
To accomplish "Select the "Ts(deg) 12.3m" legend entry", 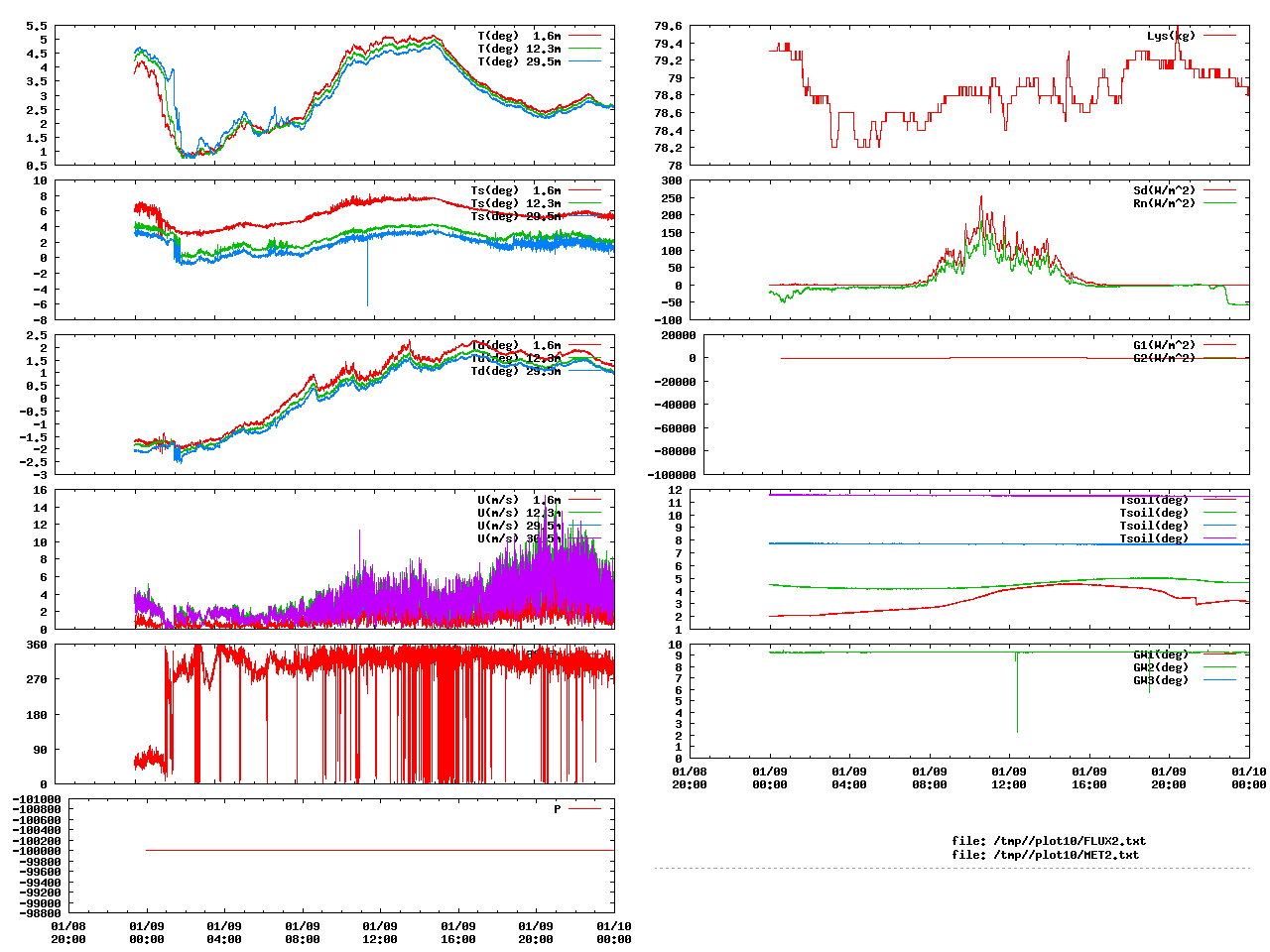I will click(516, 203).
